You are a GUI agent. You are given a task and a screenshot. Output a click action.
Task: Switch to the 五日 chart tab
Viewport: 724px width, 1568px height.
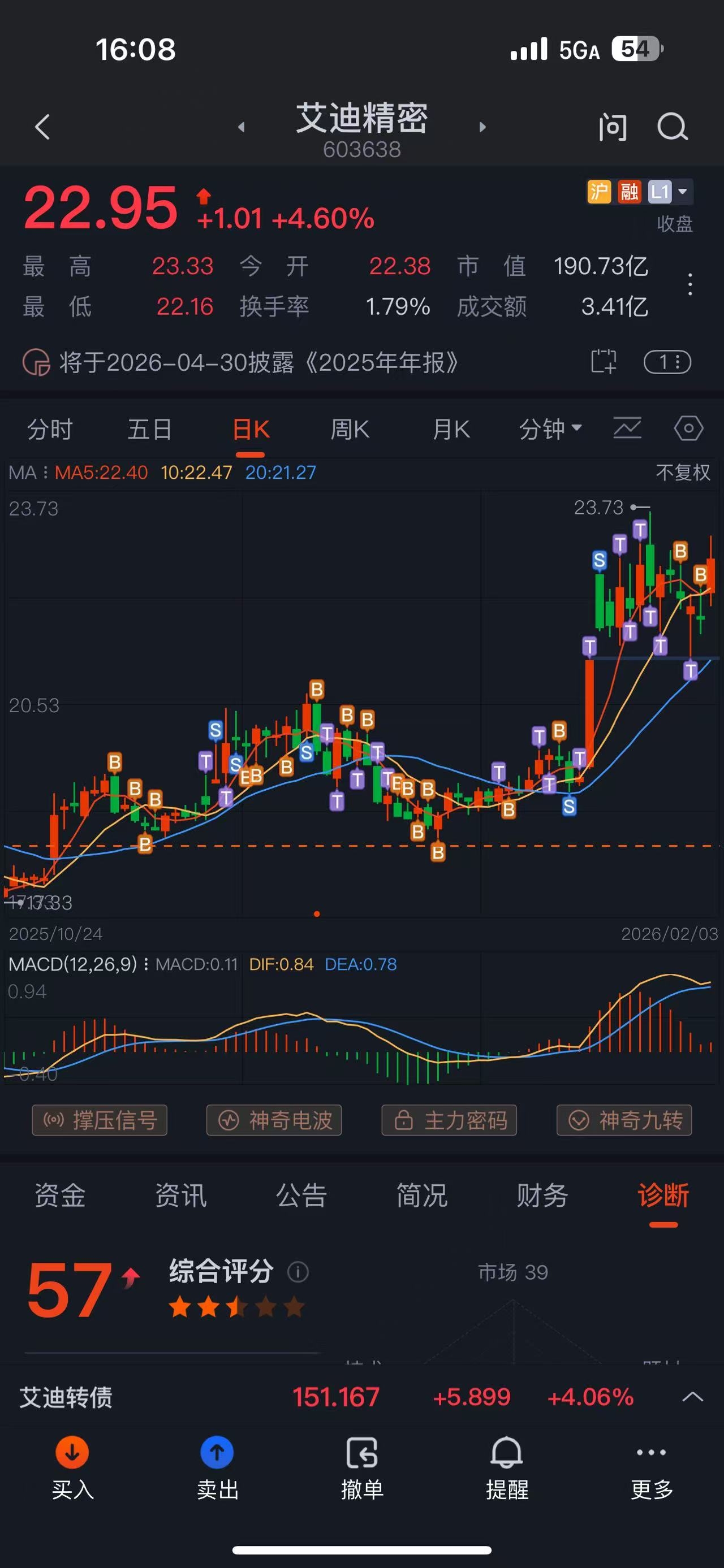[150, 430]
